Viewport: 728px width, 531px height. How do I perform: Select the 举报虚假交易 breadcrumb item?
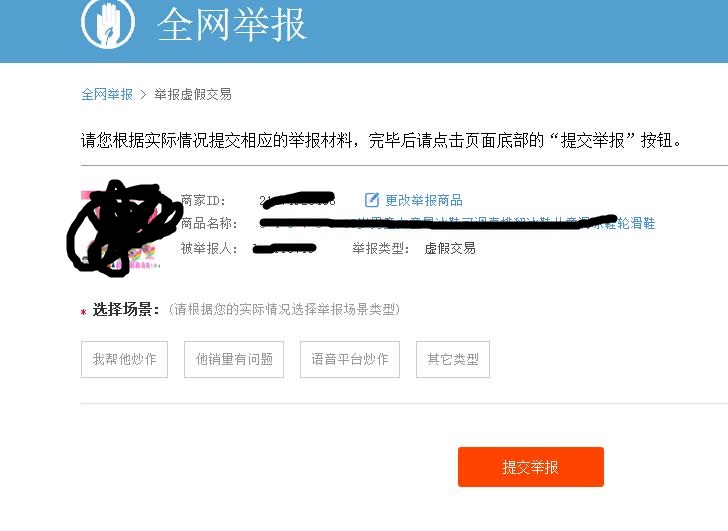point(193,94)
